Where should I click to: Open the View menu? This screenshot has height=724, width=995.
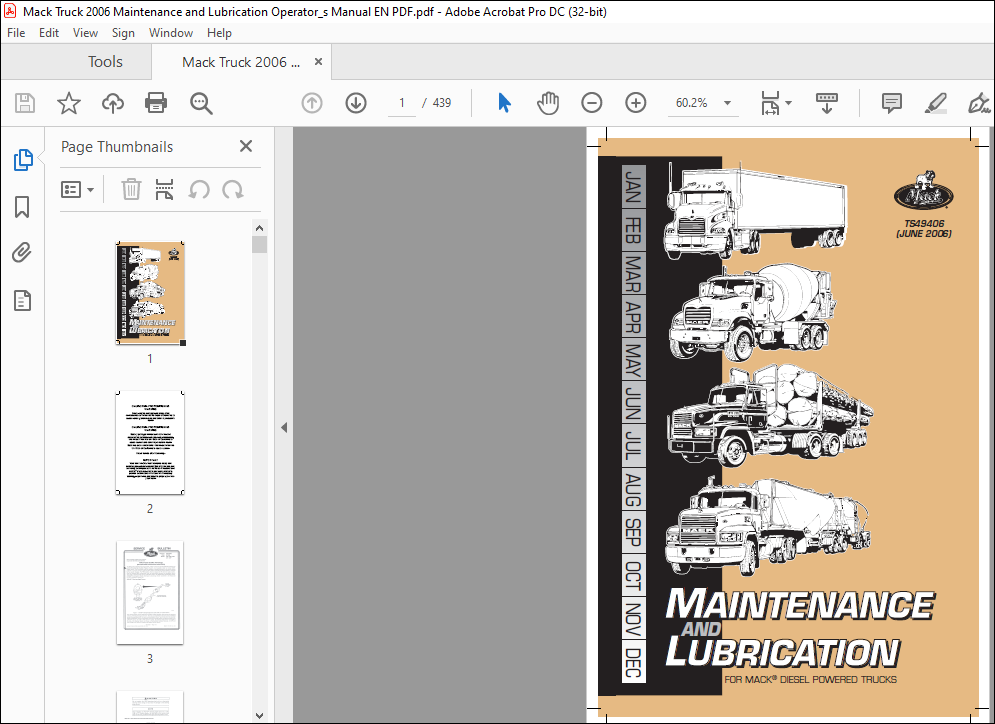pyautogui.click(x=85, y=33)
